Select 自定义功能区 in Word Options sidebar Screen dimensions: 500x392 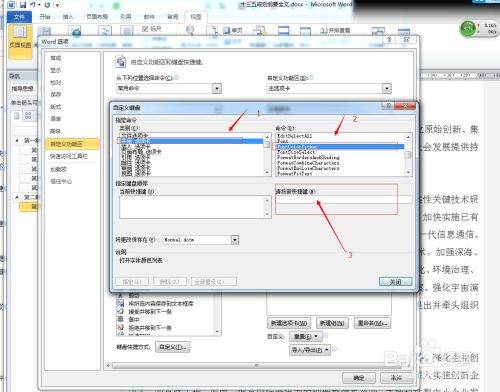[x=72, y=144]
